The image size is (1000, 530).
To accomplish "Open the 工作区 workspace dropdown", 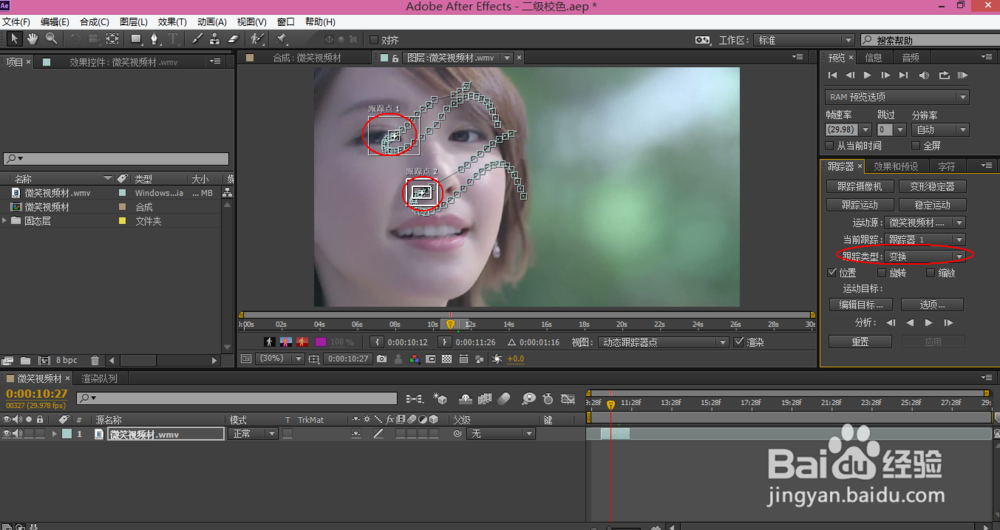I will click(x=804, y=40).
